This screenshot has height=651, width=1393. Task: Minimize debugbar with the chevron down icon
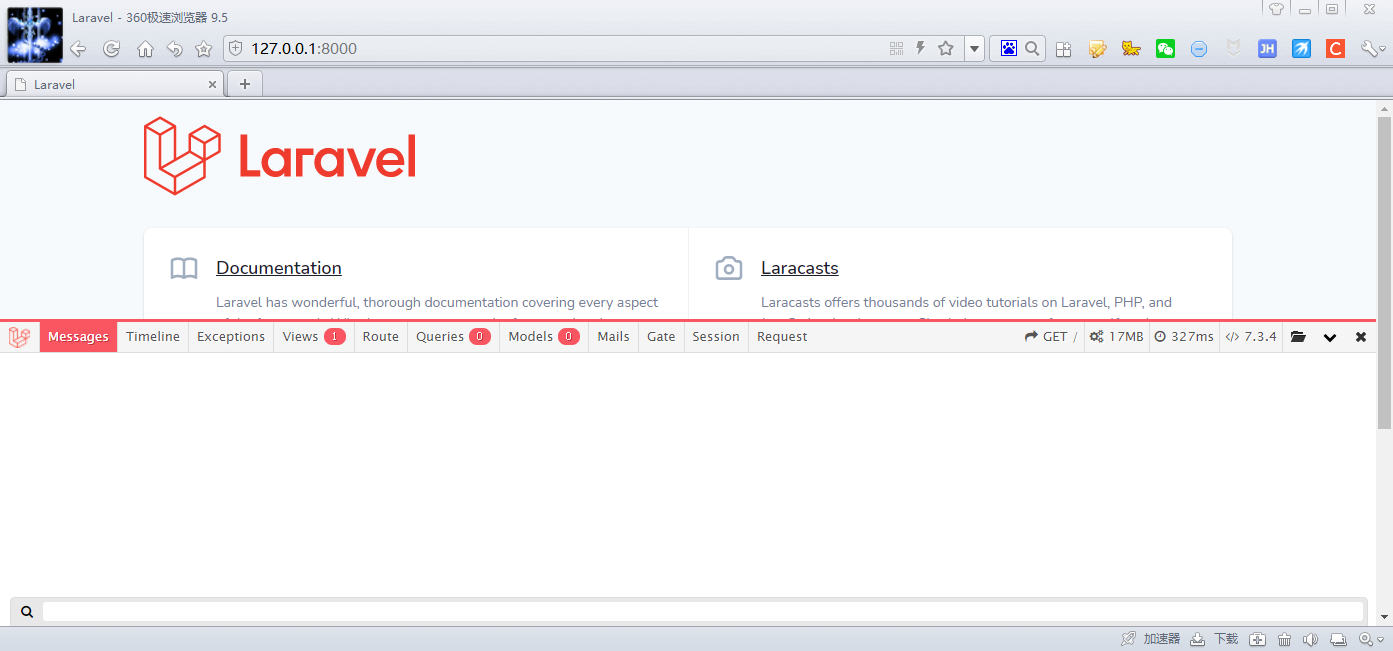coord(1330,338)
